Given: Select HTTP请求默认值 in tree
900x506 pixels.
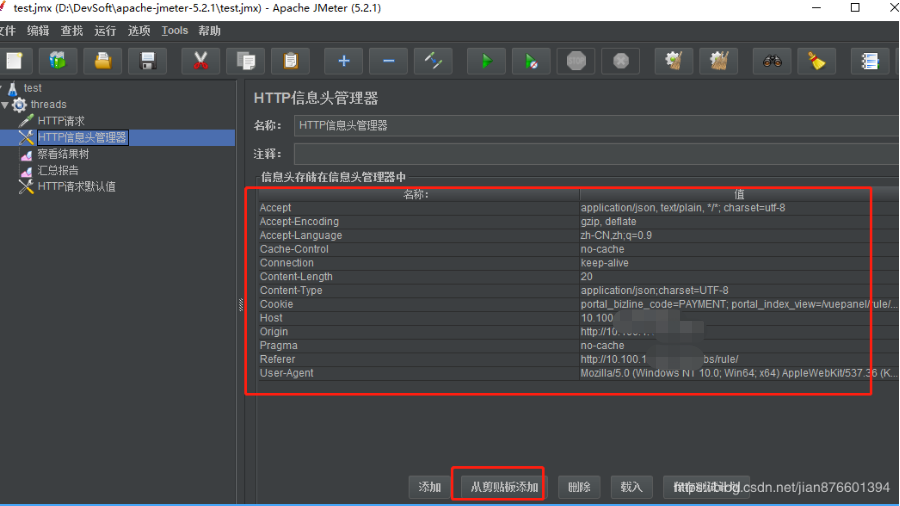Looking at the screenshot, I should pyautogui.click(x=76, y=186).
